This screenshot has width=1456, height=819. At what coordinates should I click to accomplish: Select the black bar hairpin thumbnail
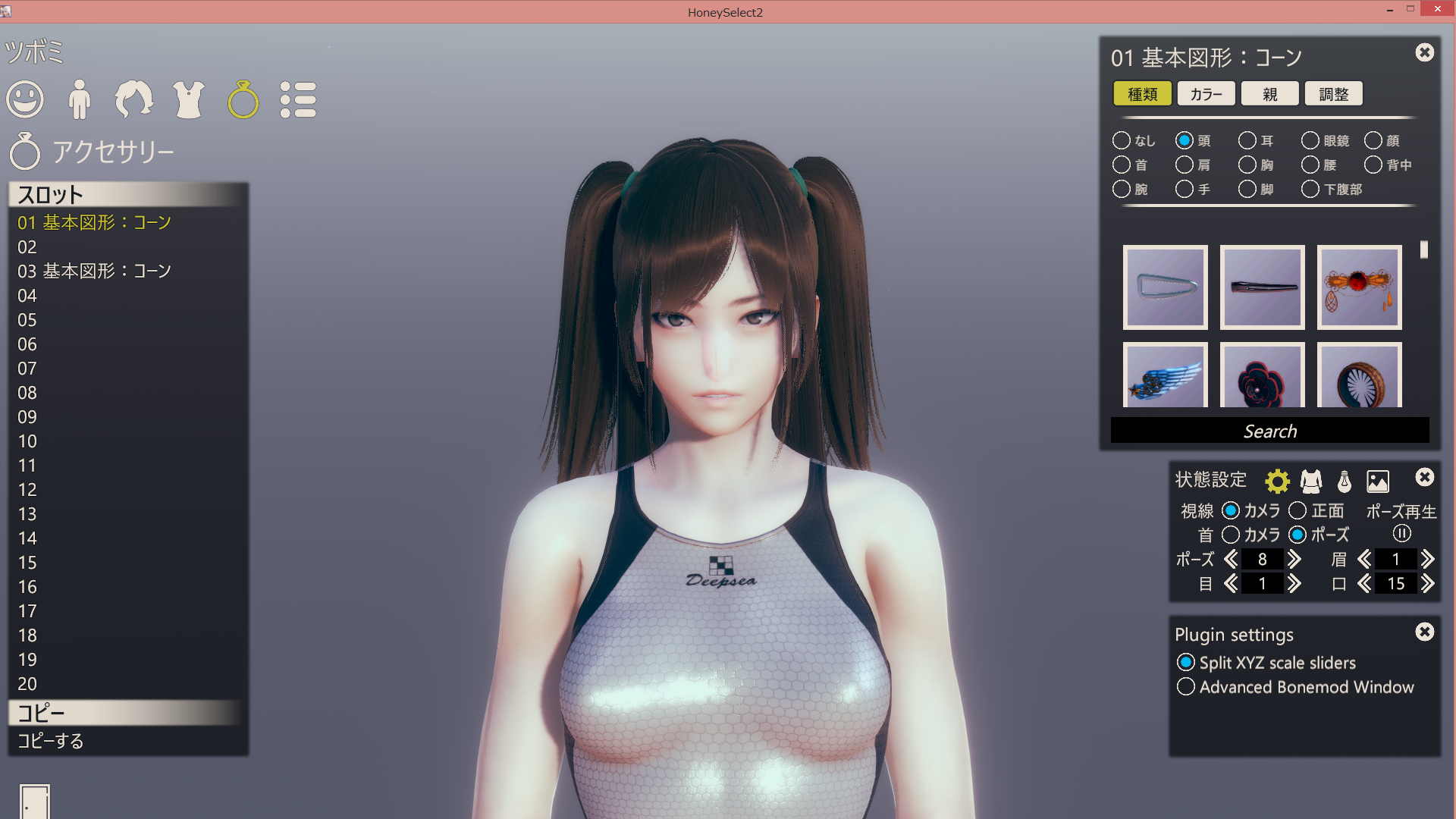(1263, 287)
